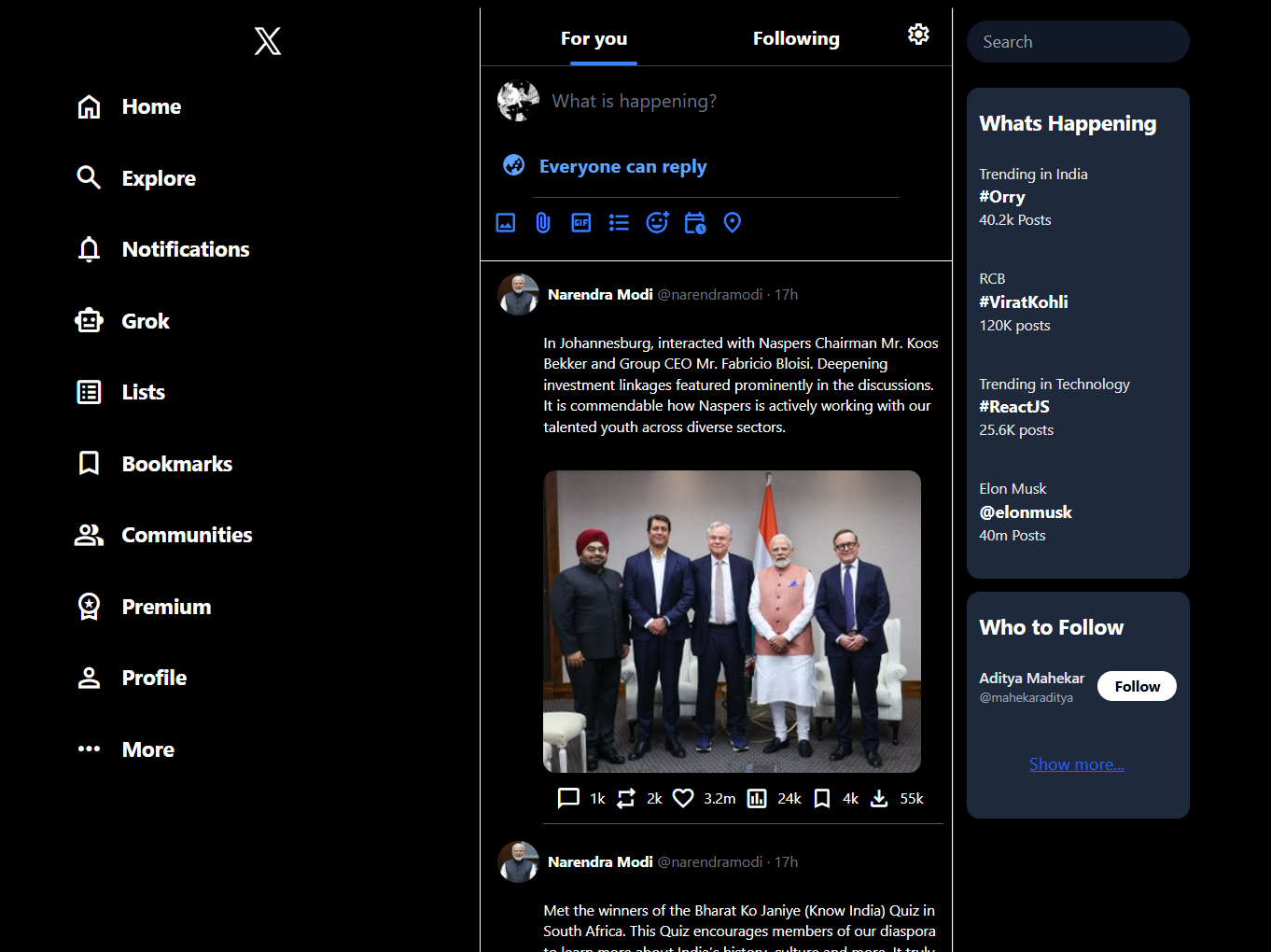
Task: Open Bookmarks from the sidebar
Action: coord(177,464)
